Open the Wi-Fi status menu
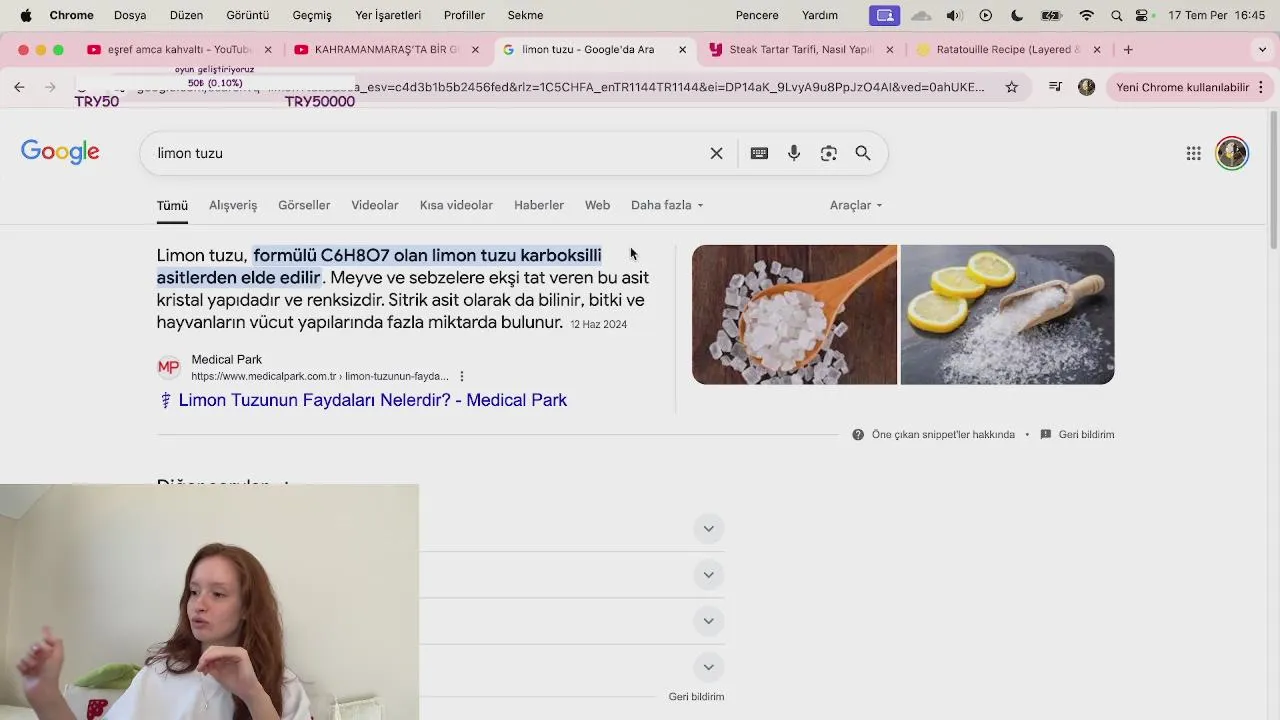Screen dimensions: 1280x720 1086,15
